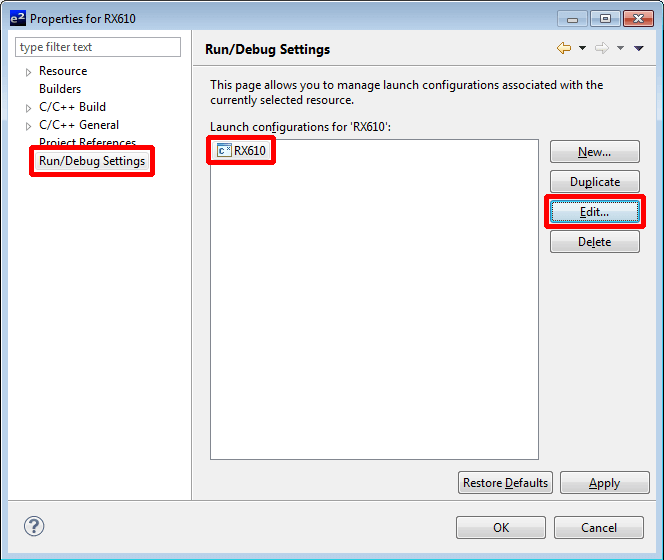This screenshot has height=560, width=664.
Task: Open the Run/Debug Settings page
Action: (91, 161)
